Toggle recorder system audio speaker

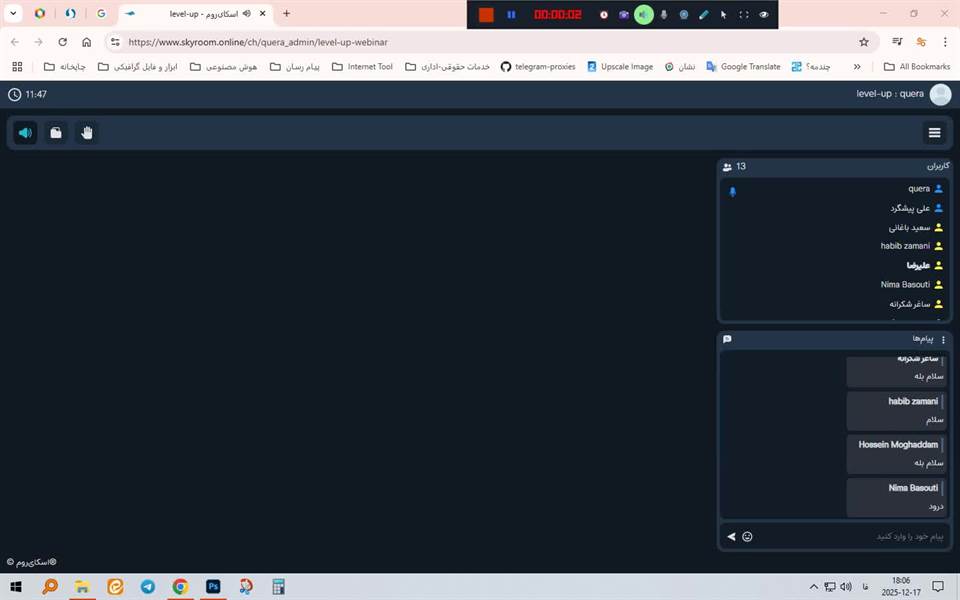coord(644,15)
